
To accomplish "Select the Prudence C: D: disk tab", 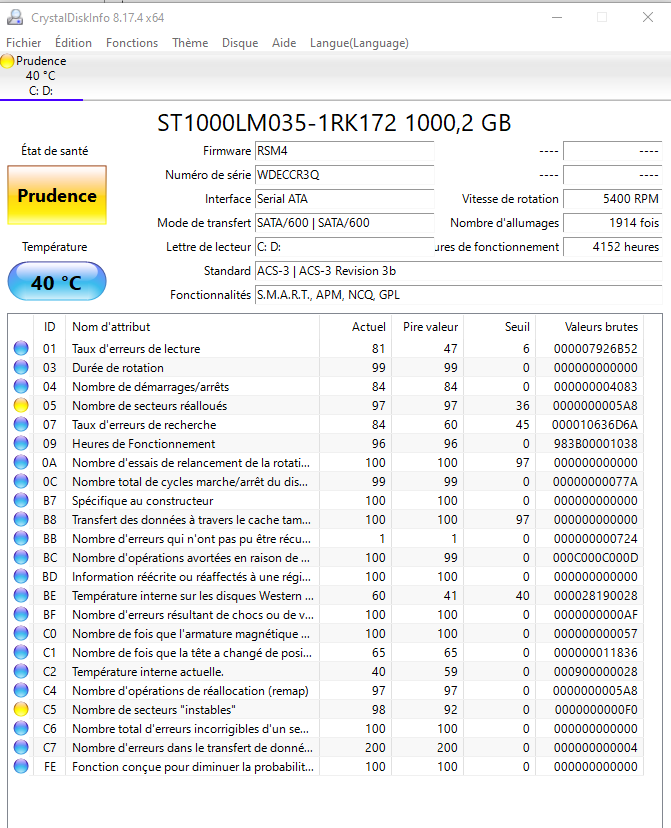I will point(41,76).
